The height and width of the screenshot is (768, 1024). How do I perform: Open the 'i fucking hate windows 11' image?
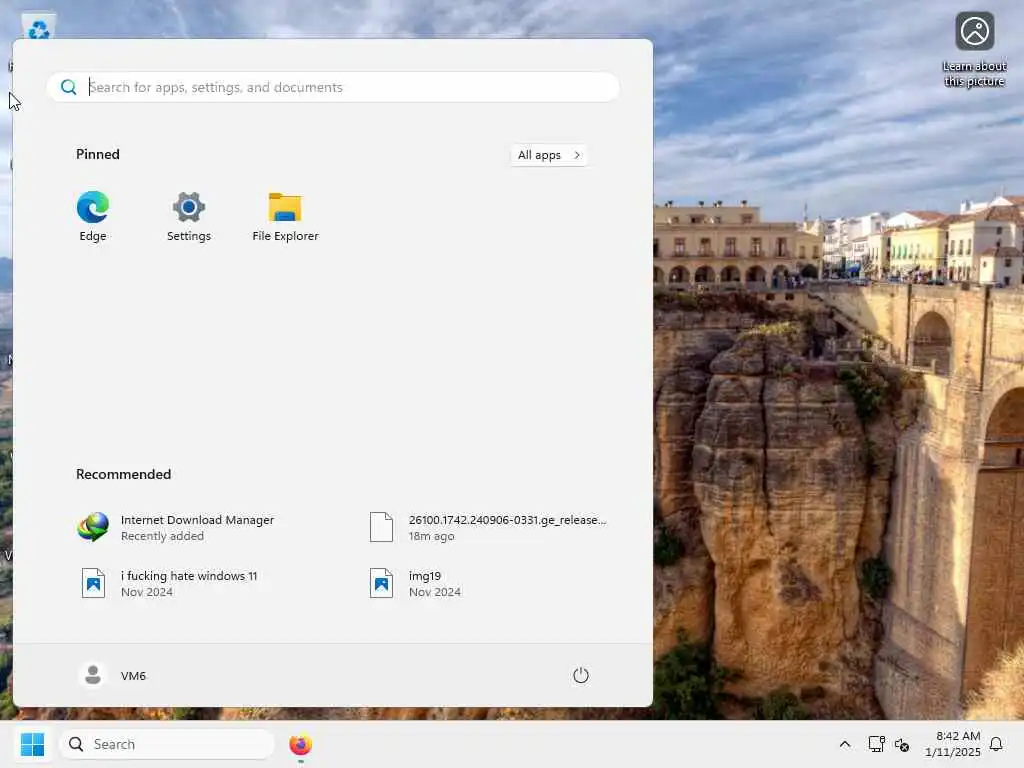(x=170, y=584)
